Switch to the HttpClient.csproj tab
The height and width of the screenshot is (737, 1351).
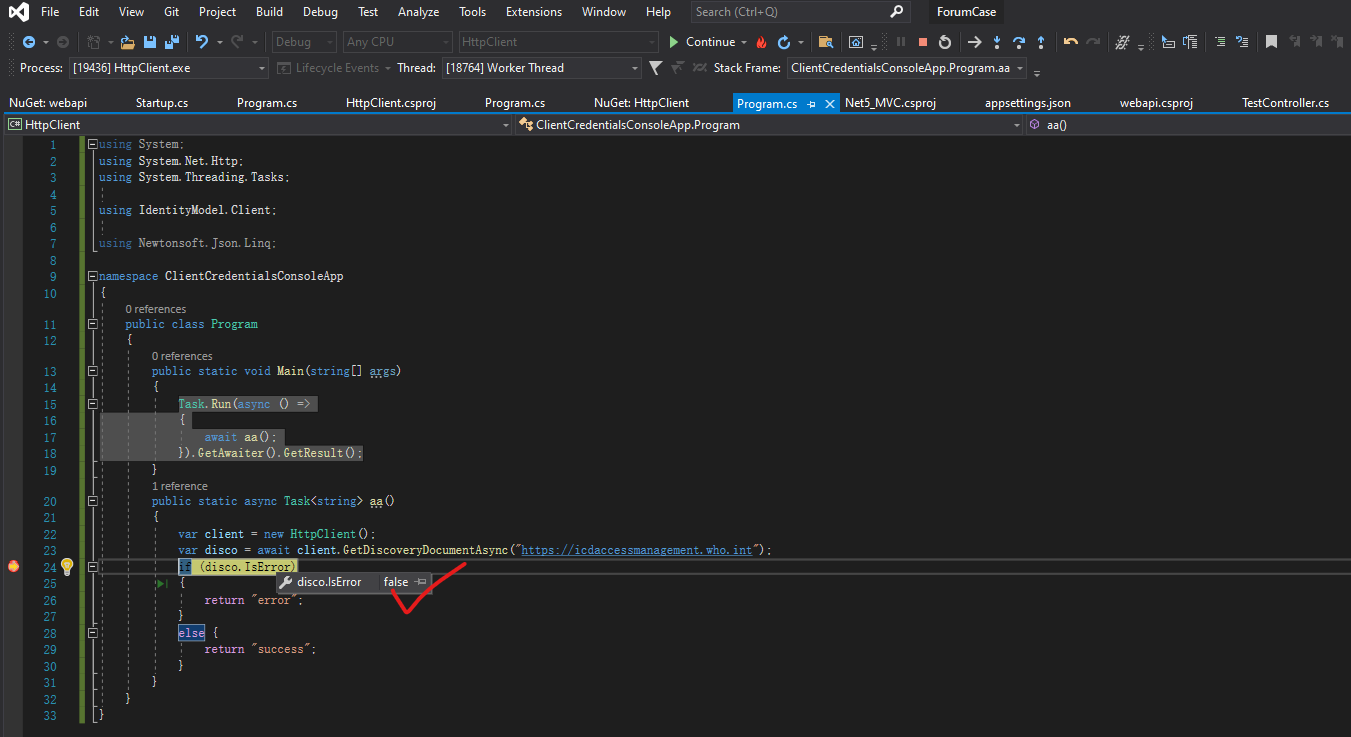pyautogui.click(x=390, y=103)
